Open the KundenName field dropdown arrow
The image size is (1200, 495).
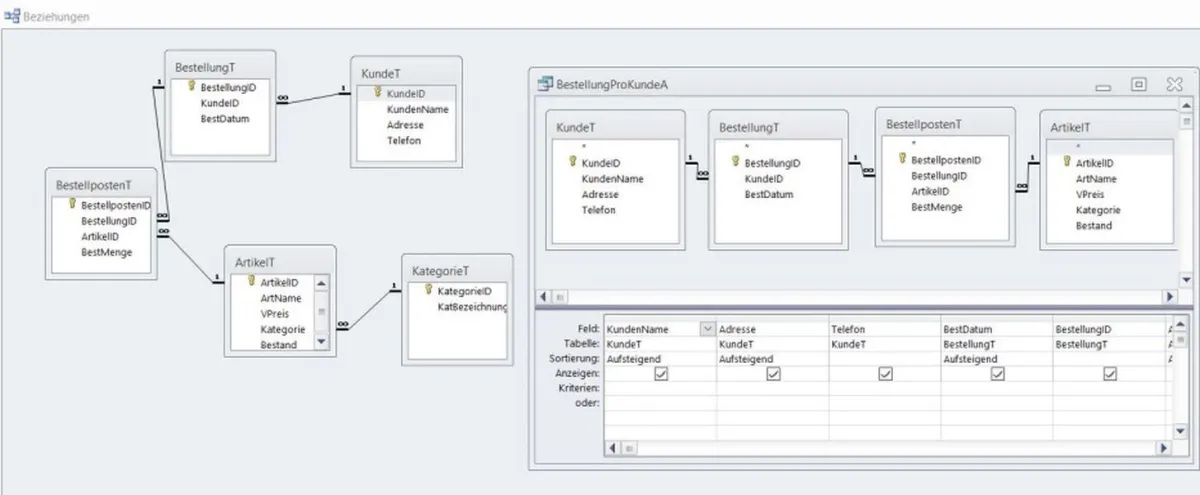click(708, 328)
